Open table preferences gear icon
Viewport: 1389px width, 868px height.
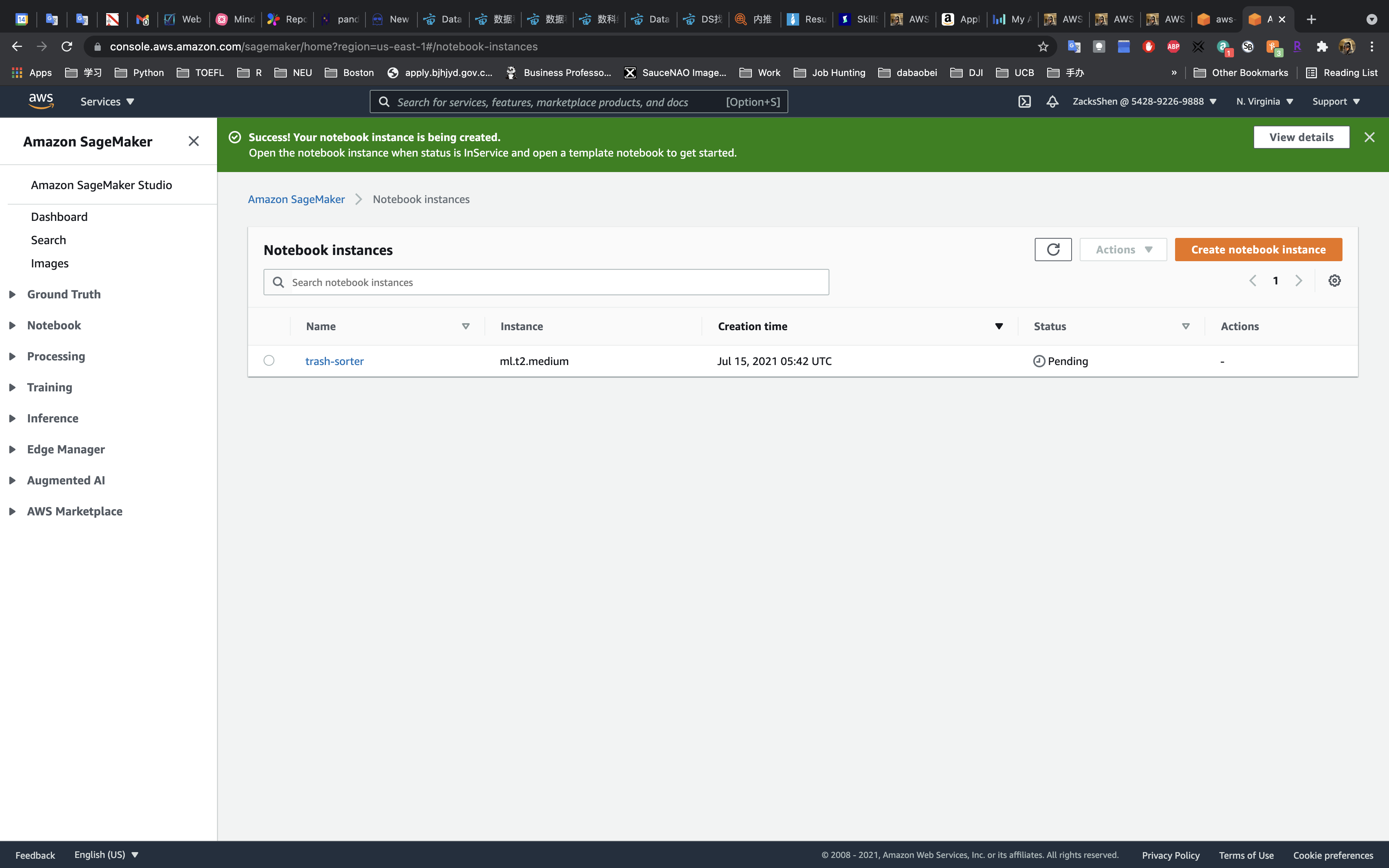tap(1334, 281)
